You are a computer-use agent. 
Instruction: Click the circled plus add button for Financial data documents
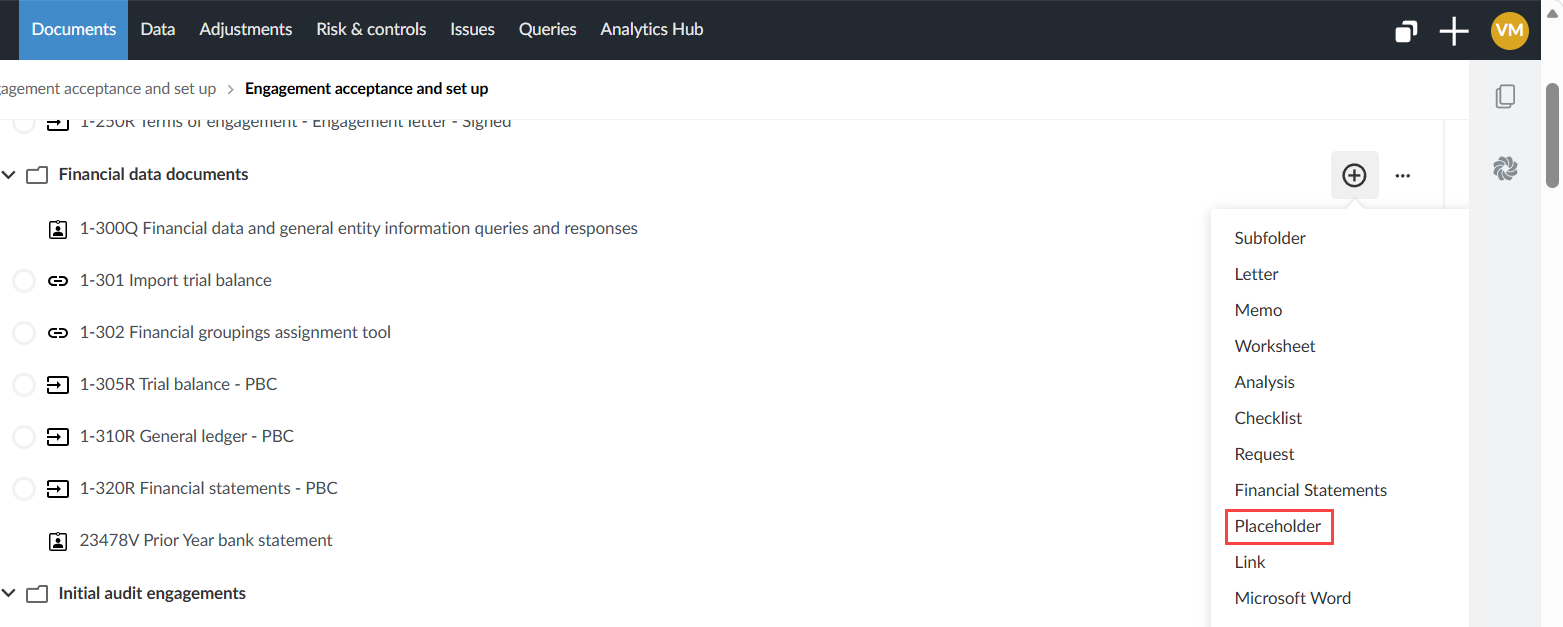(x=1354, y=175)
